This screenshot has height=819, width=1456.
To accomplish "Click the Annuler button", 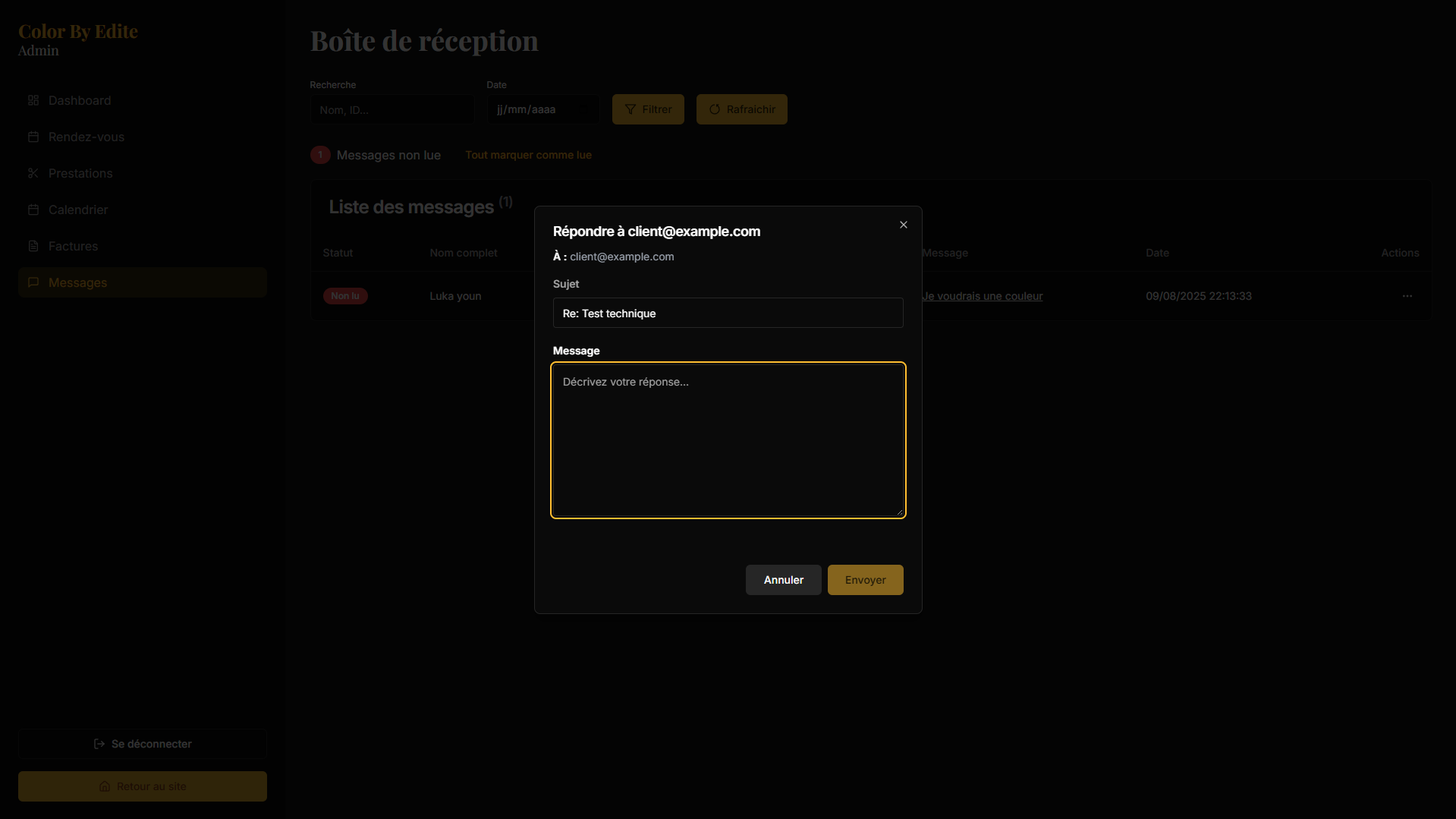I will [782, 579].
